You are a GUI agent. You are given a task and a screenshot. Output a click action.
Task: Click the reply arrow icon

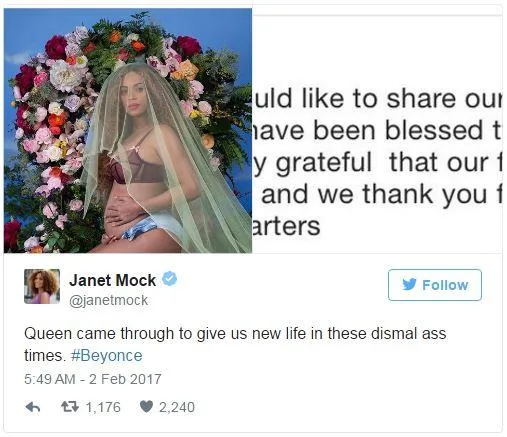[x=33, y=407]
